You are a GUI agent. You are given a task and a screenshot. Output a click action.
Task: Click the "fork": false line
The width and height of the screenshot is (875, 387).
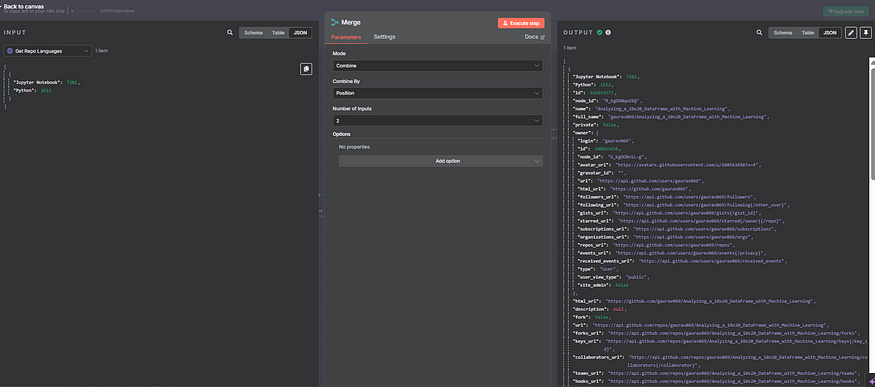click(x=592, y=317)
